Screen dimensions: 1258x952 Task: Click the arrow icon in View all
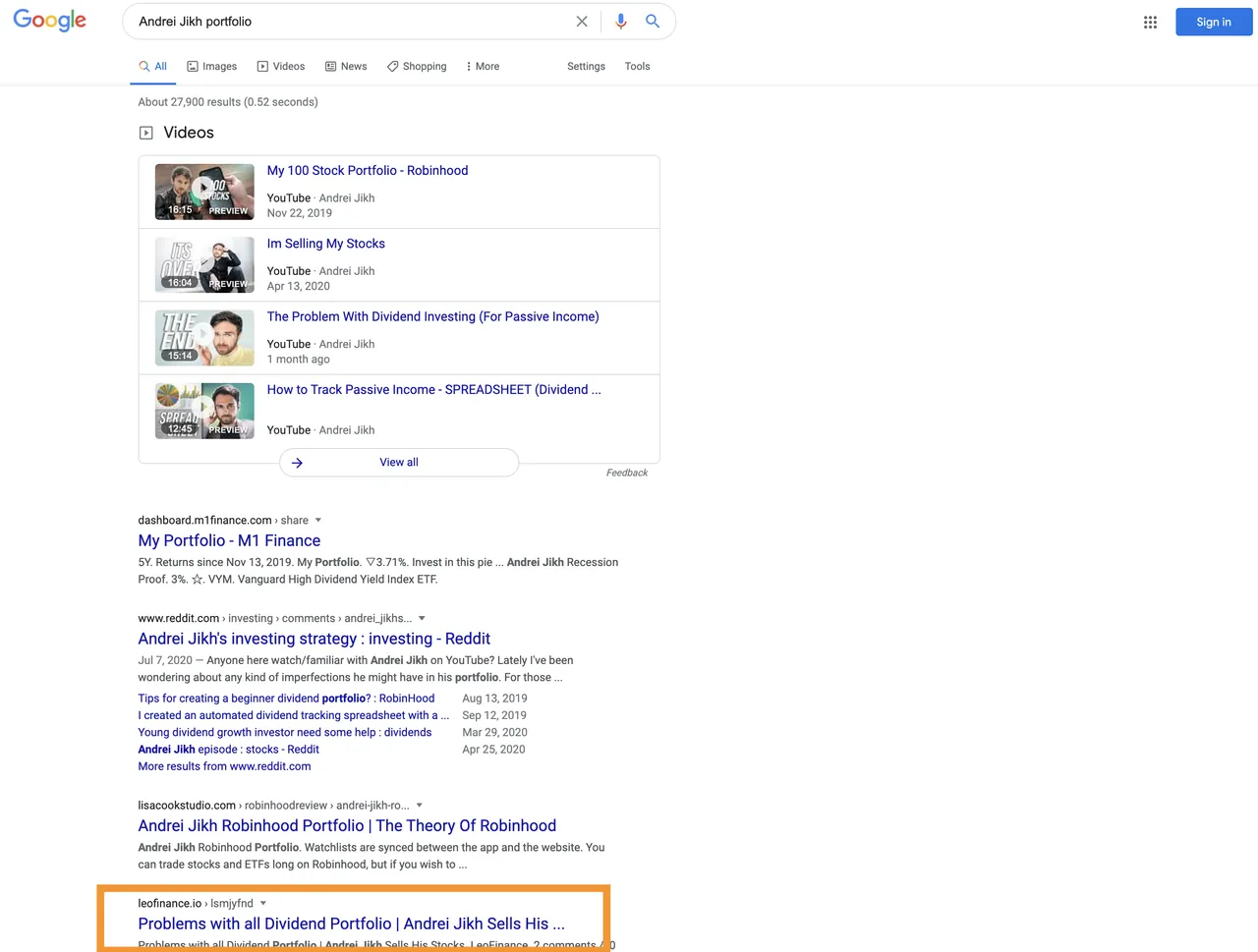tap(297, 463)
